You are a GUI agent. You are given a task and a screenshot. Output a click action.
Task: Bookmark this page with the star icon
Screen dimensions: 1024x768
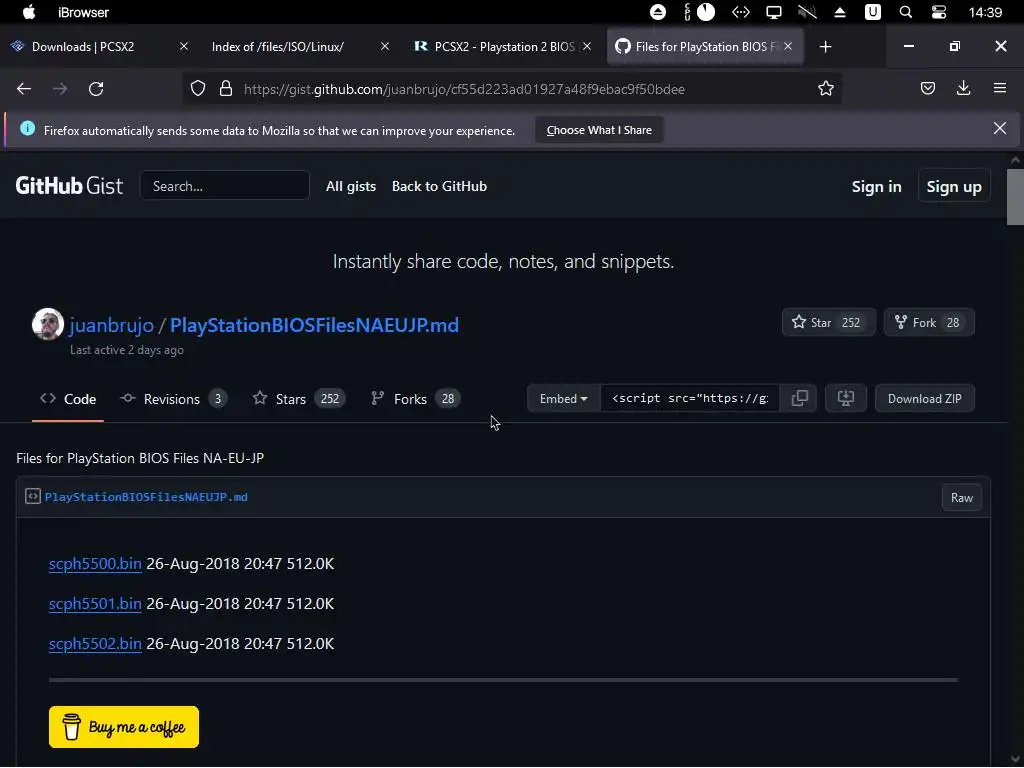tap(825, 89)
